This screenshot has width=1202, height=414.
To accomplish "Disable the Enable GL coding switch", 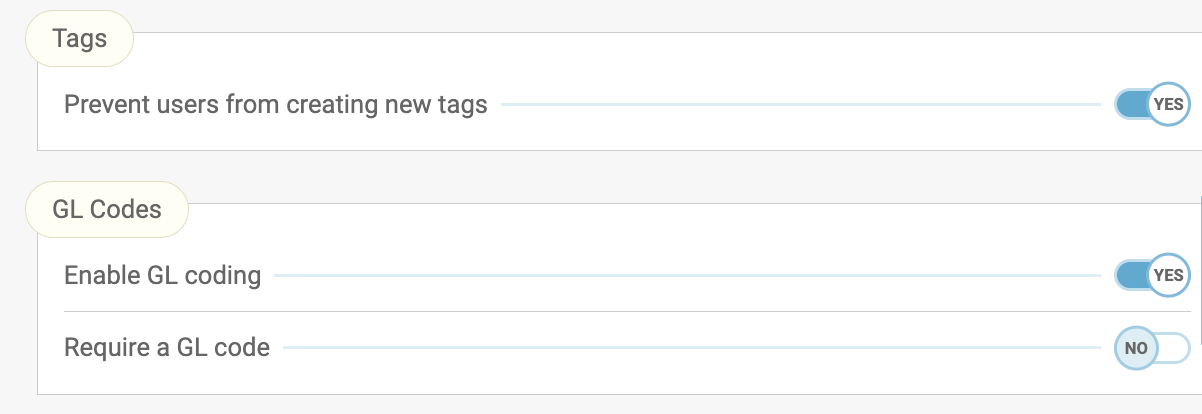I will [x=1152, y=275].
